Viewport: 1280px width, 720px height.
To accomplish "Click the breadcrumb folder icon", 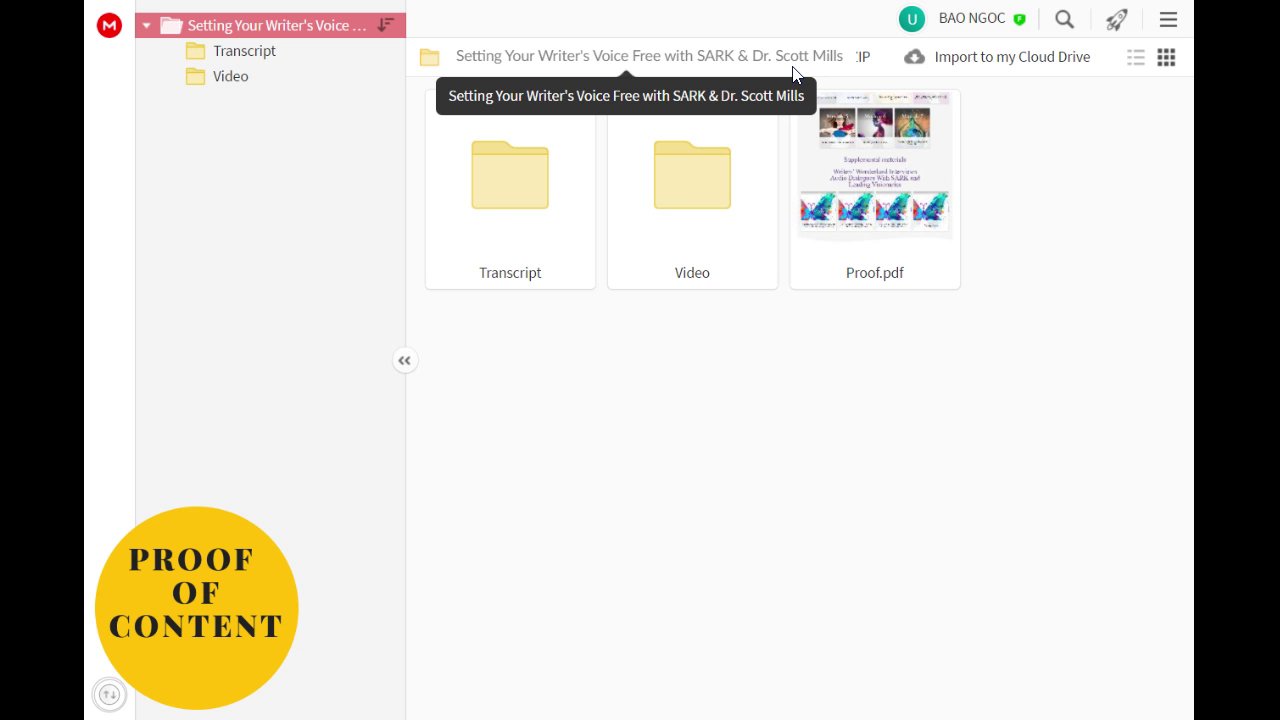I will point(430,57).
